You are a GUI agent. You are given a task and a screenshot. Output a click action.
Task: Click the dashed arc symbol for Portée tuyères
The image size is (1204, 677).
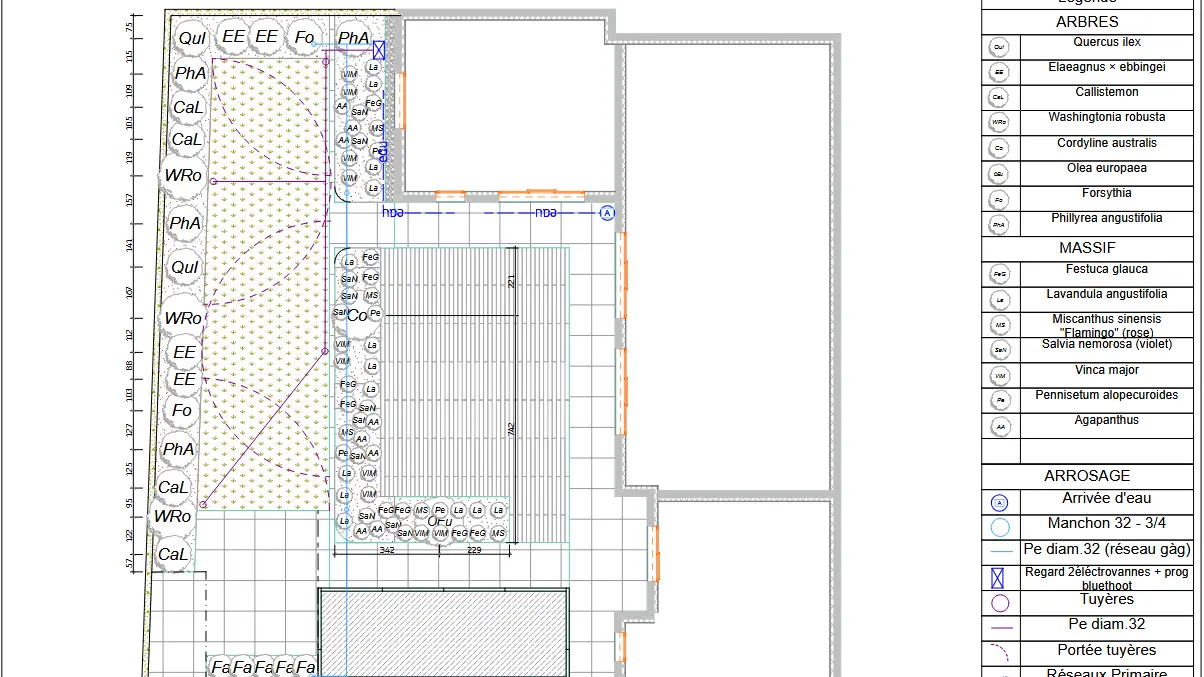coord(1000,652)
